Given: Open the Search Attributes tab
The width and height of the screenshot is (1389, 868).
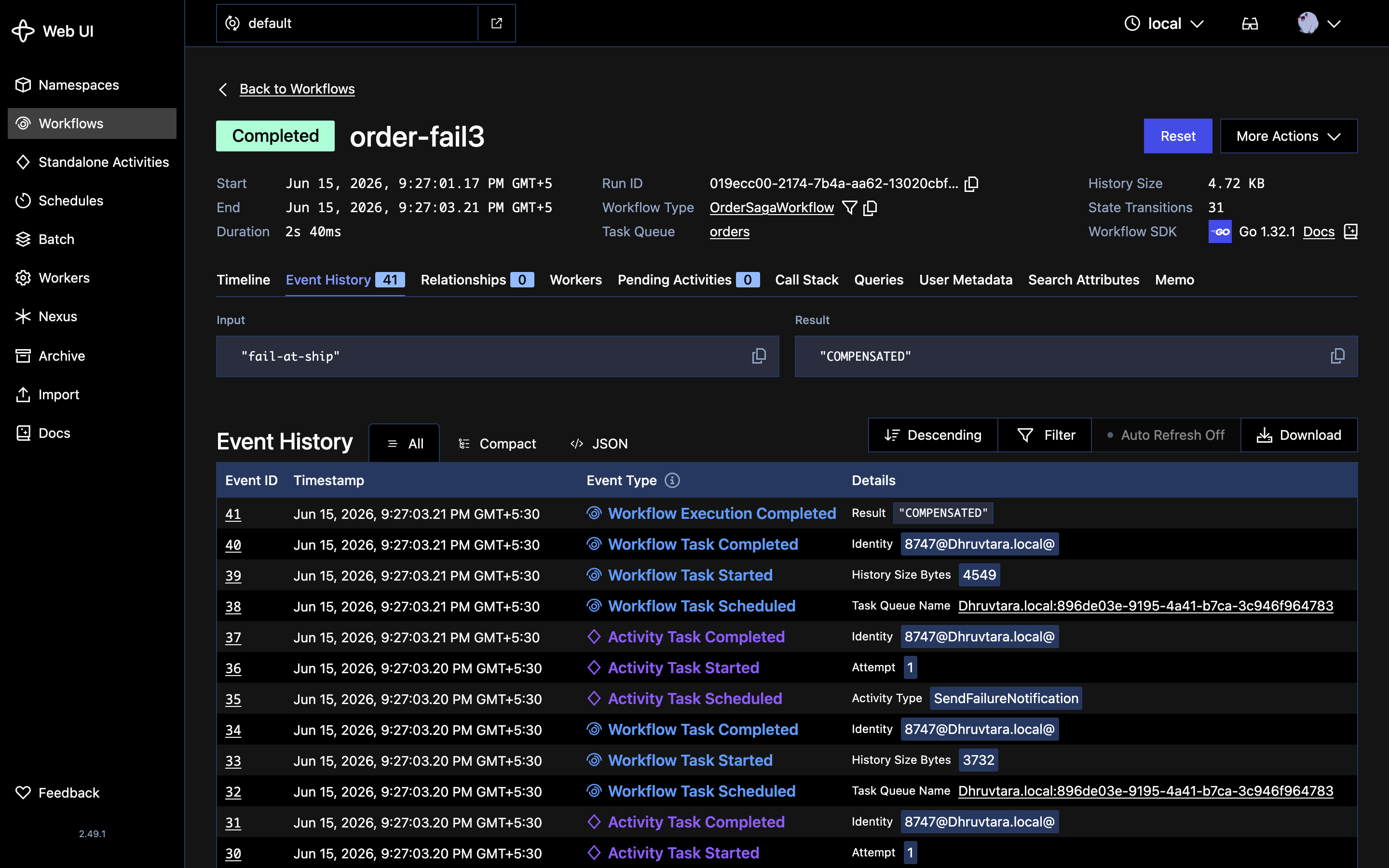Looking at the screenshot, I should tap(1084, 280).
